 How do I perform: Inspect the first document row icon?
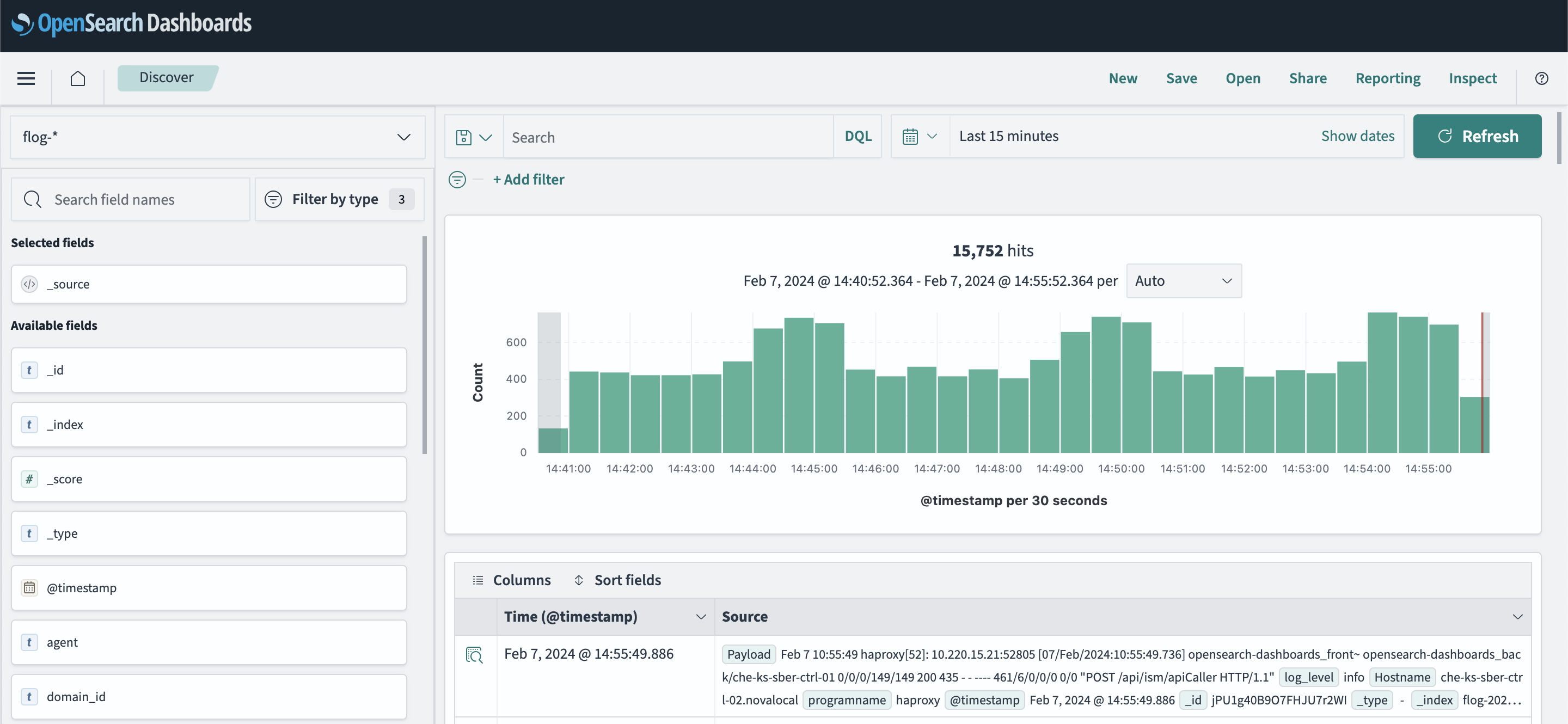click(474, 655)
